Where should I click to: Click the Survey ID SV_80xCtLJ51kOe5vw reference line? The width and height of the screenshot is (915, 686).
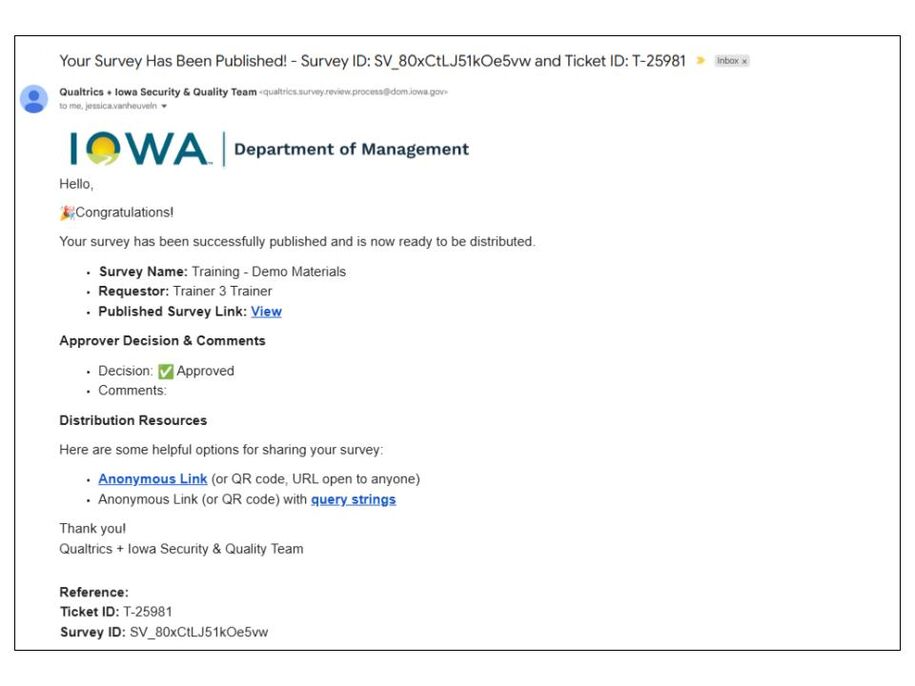point(164,632)
